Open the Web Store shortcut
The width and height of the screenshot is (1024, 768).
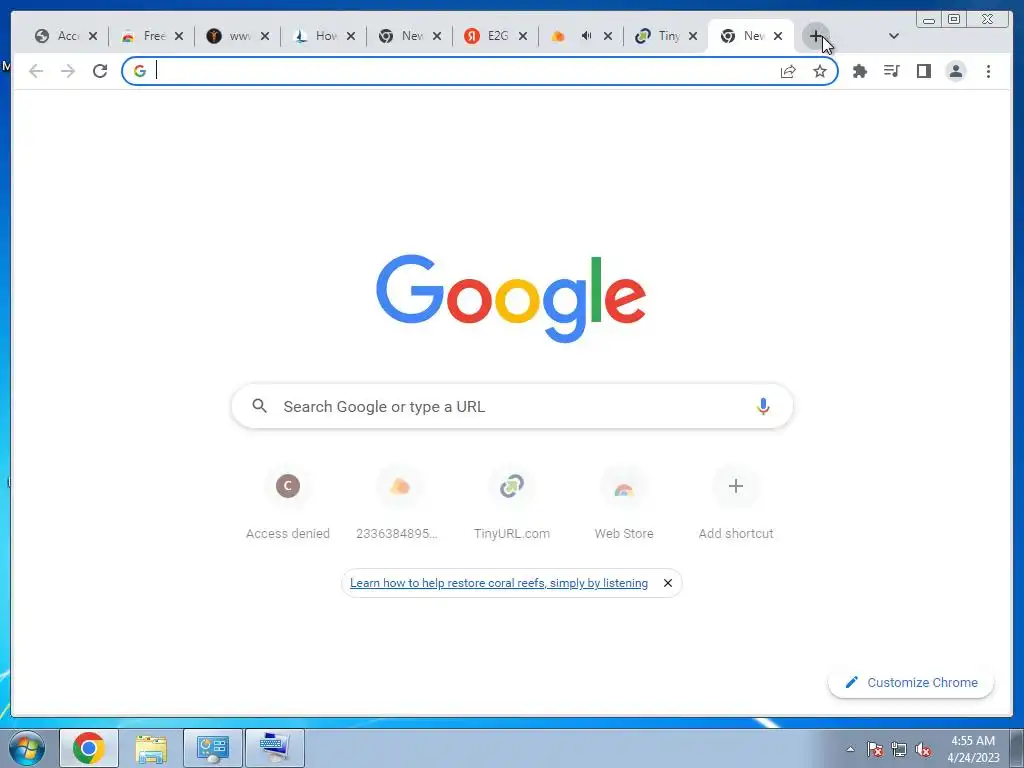(x=624, y=504)
